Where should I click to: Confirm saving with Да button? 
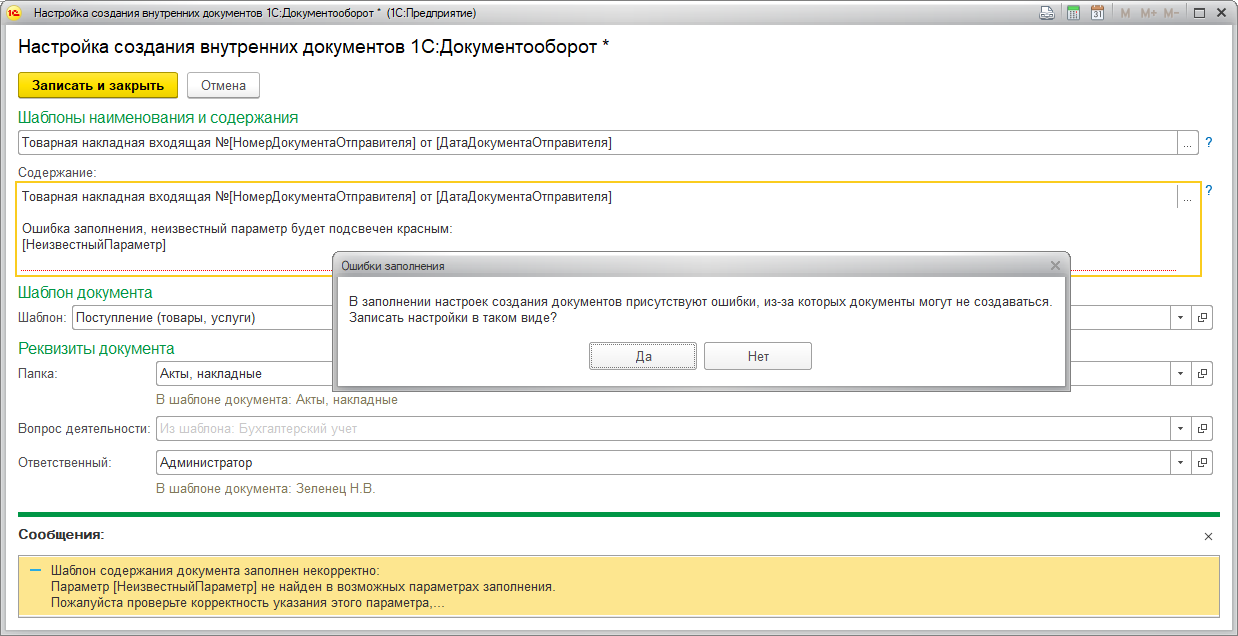tap(643, 356)
